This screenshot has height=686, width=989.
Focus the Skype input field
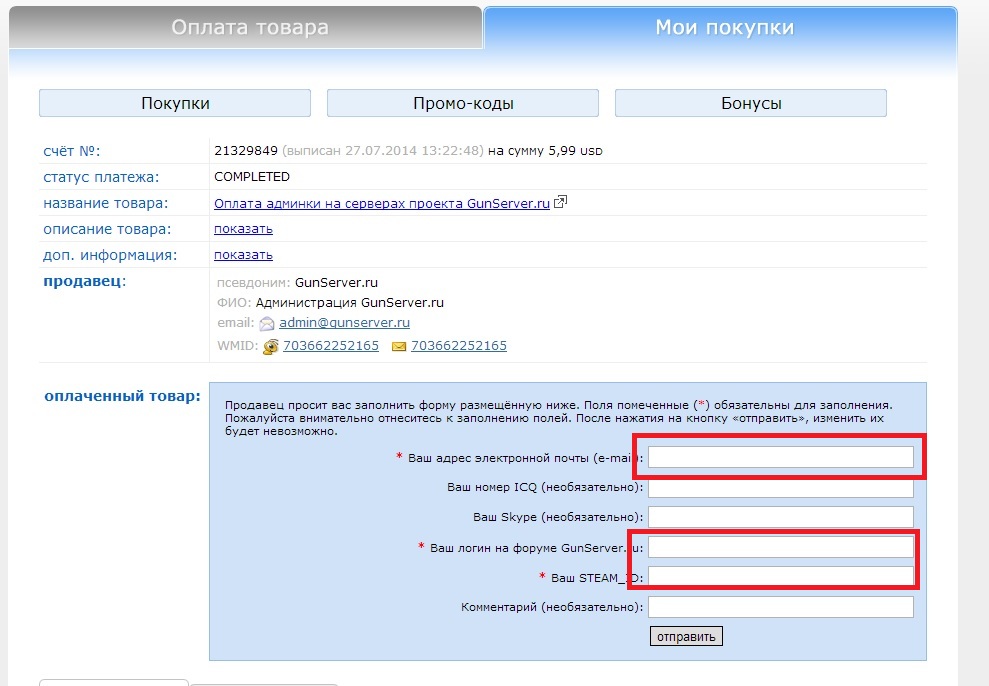click(781, 517)
